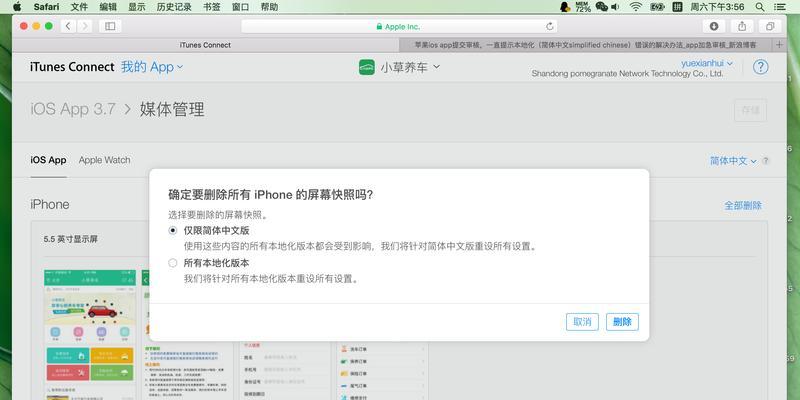Click the small help icon beside 简体中文
This screenshot has width=800, height=400.
click(x=765, y=161)
